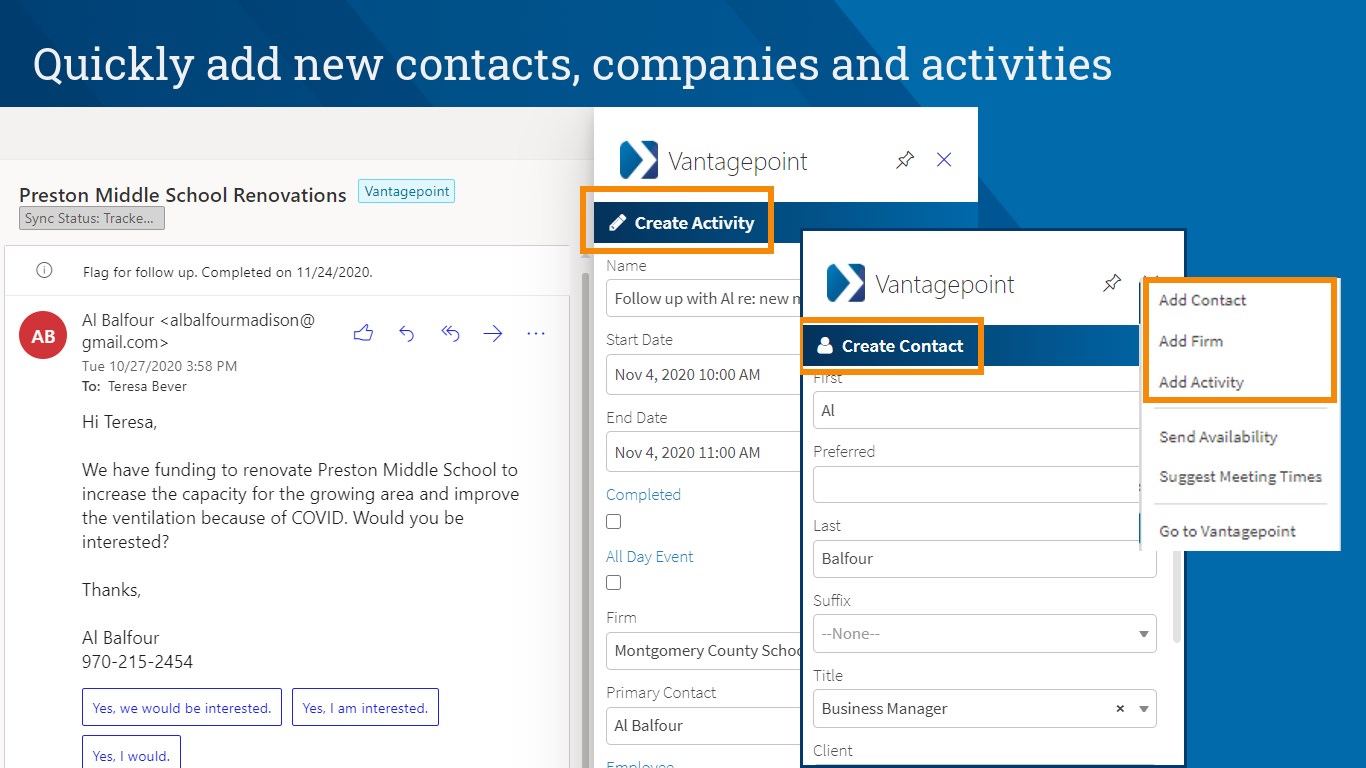Click the info icon beside follow-up flag message
The image size is (1366, 768).
click(44, 271)
